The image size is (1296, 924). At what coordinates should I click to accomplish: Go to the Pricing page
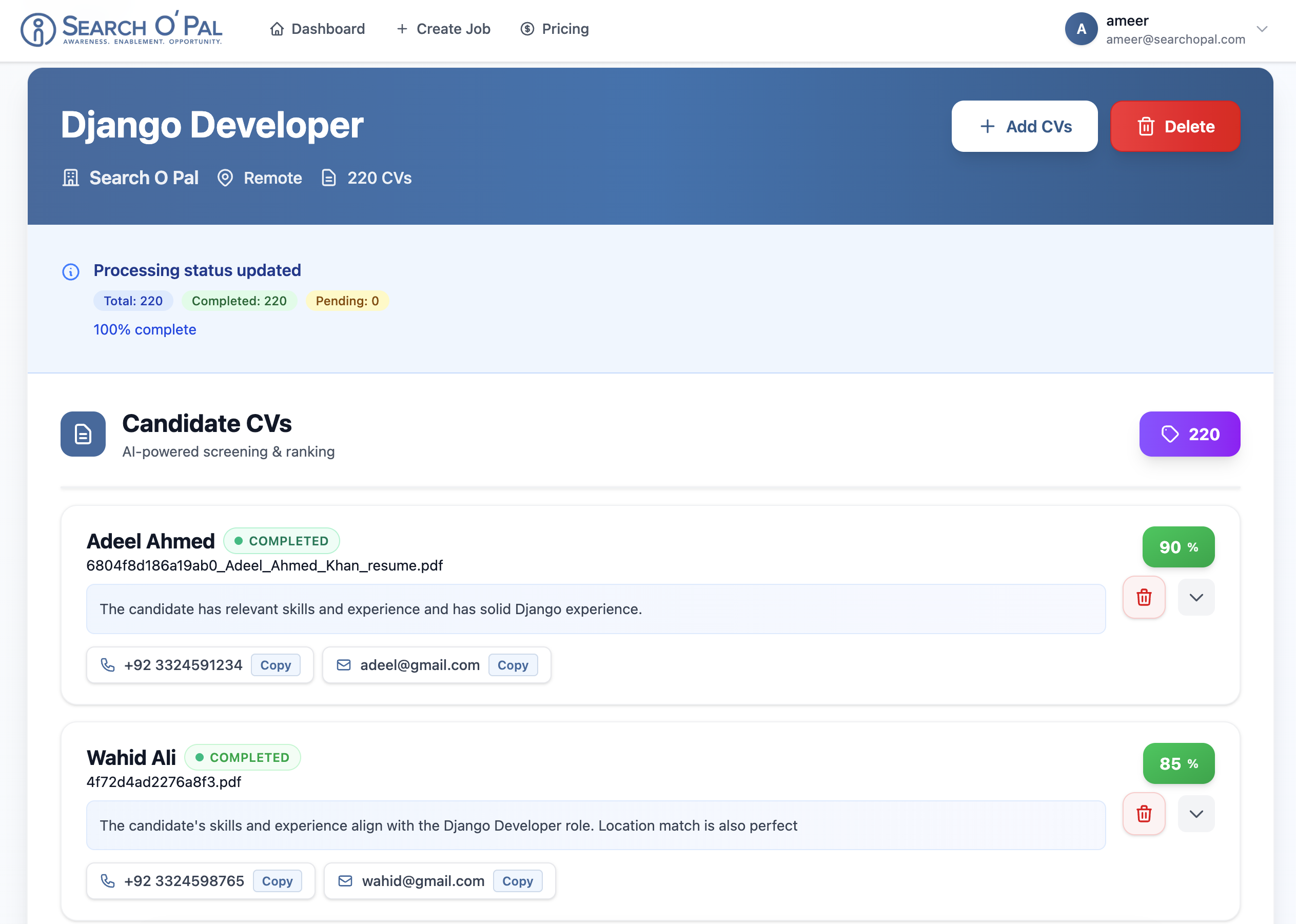point(555,29)
